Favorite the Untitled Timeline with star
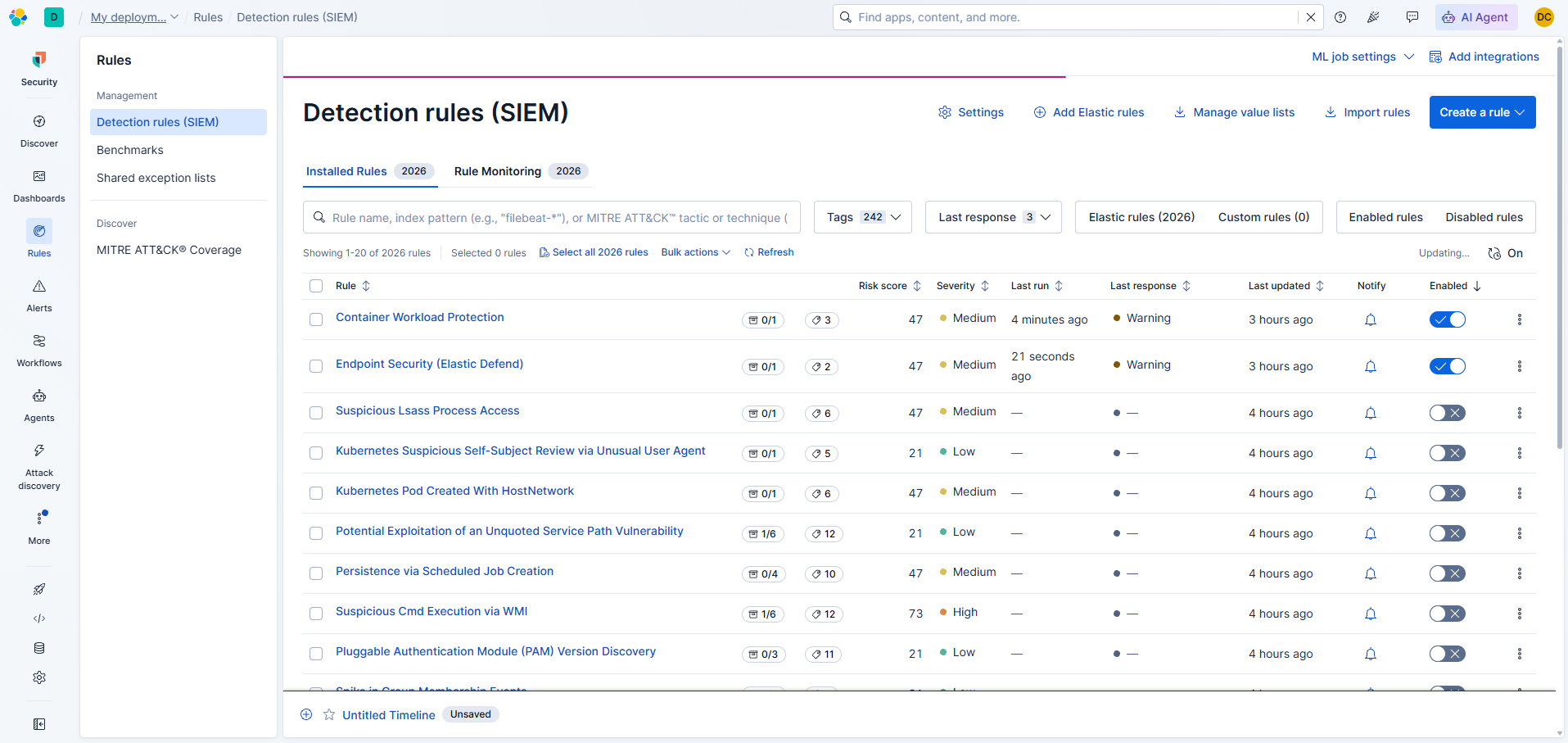Viewport: 1568px width, 743px height. (329, 715)
